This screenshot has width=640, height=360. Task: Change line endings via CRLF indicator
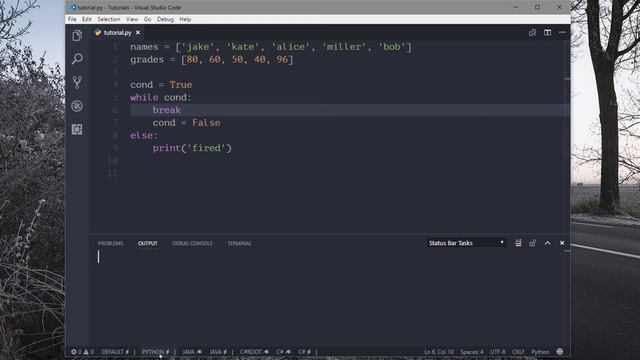tap(518, 352)
